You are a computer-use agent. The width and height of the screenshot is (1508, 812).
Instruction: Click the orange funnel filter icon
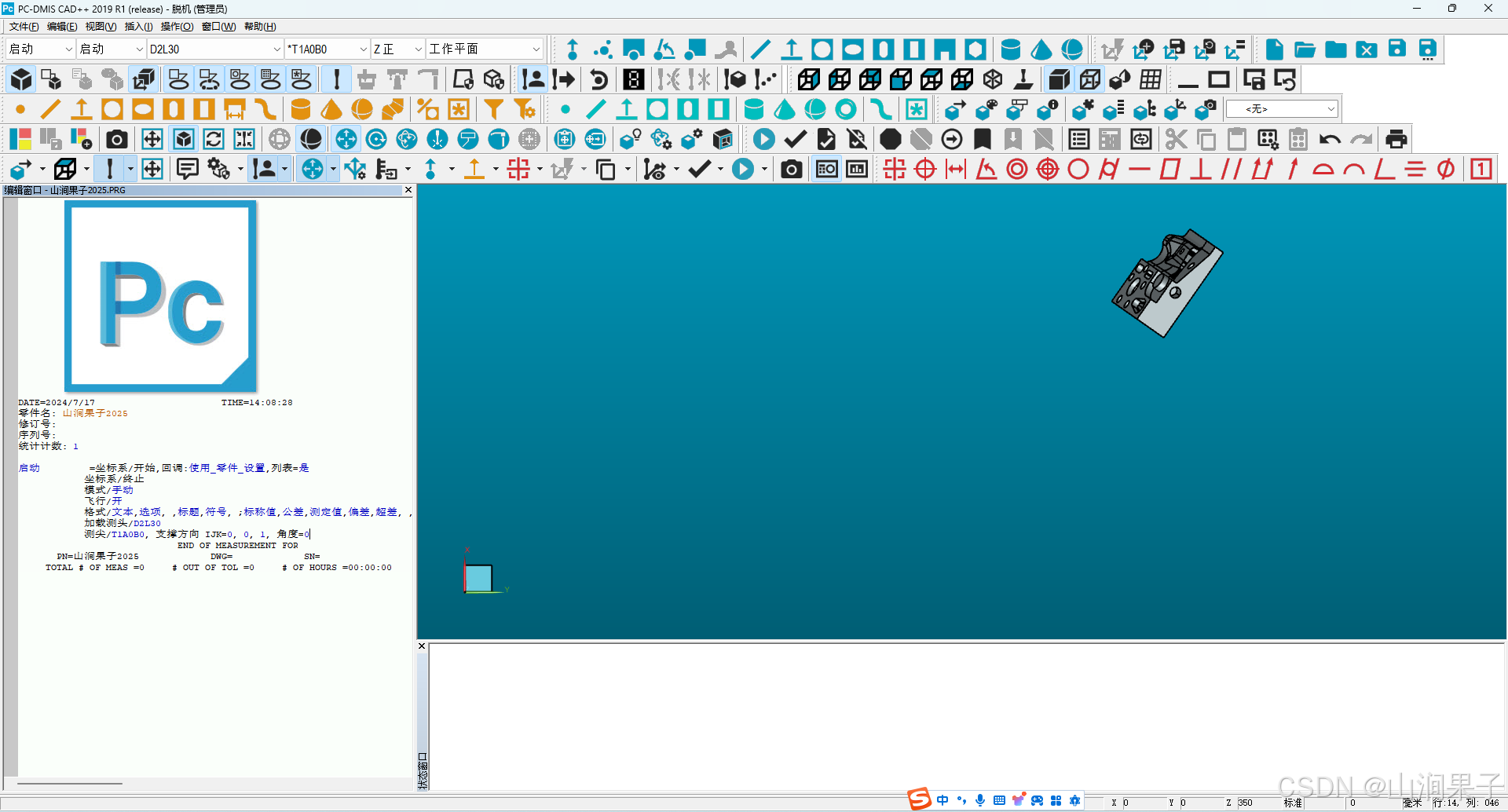[493, 109]
